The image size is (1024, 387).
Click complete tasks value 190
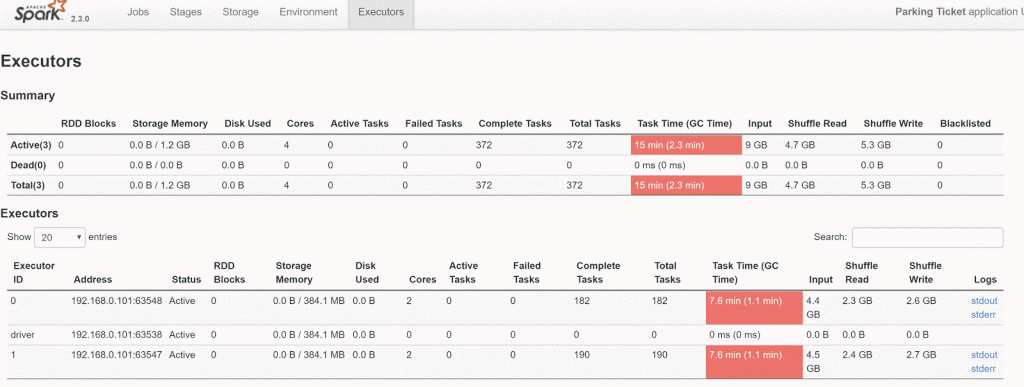583,355
